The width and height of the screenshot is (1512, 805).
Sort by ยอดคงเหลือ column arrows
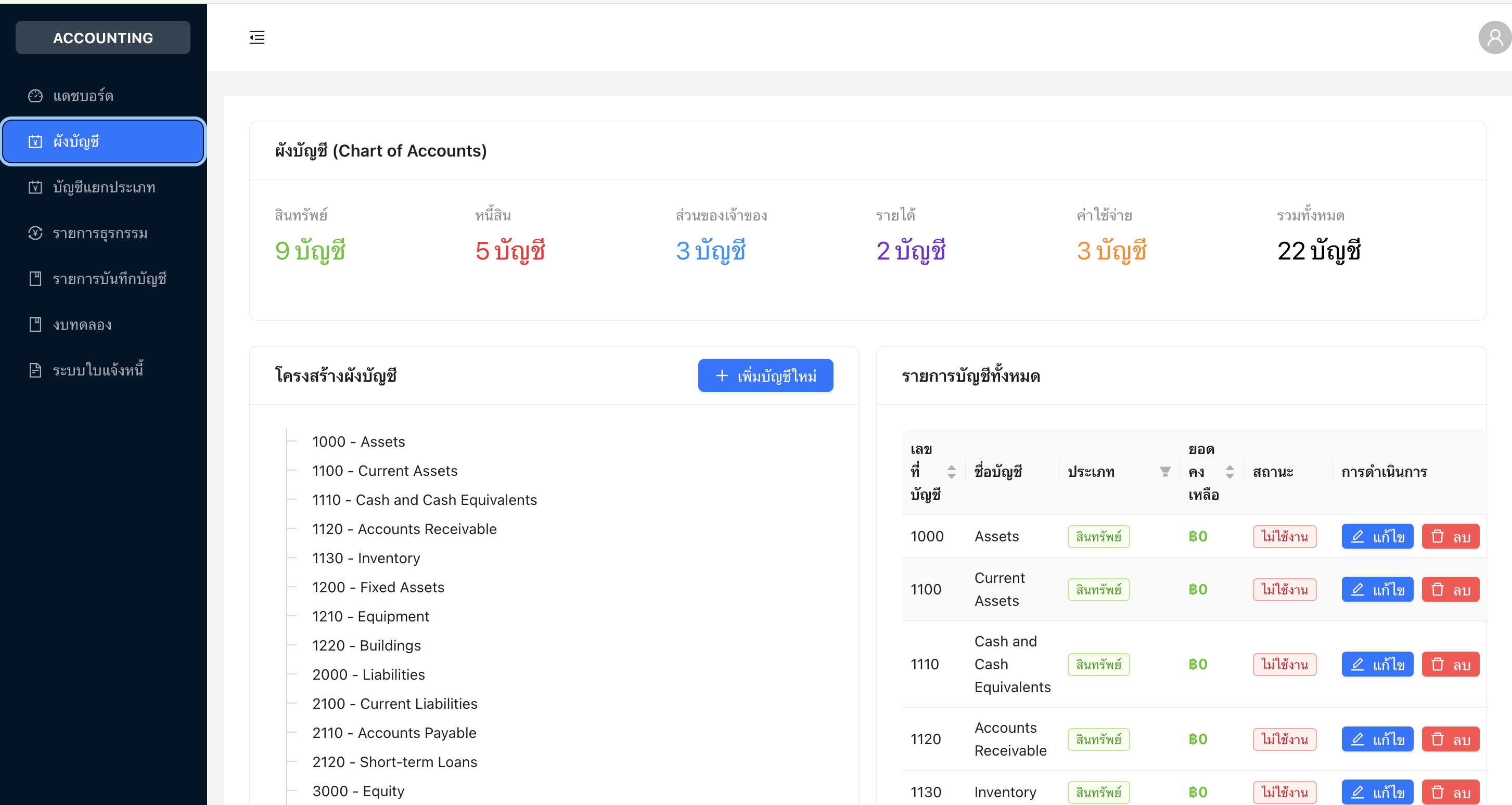(1229, 472)
